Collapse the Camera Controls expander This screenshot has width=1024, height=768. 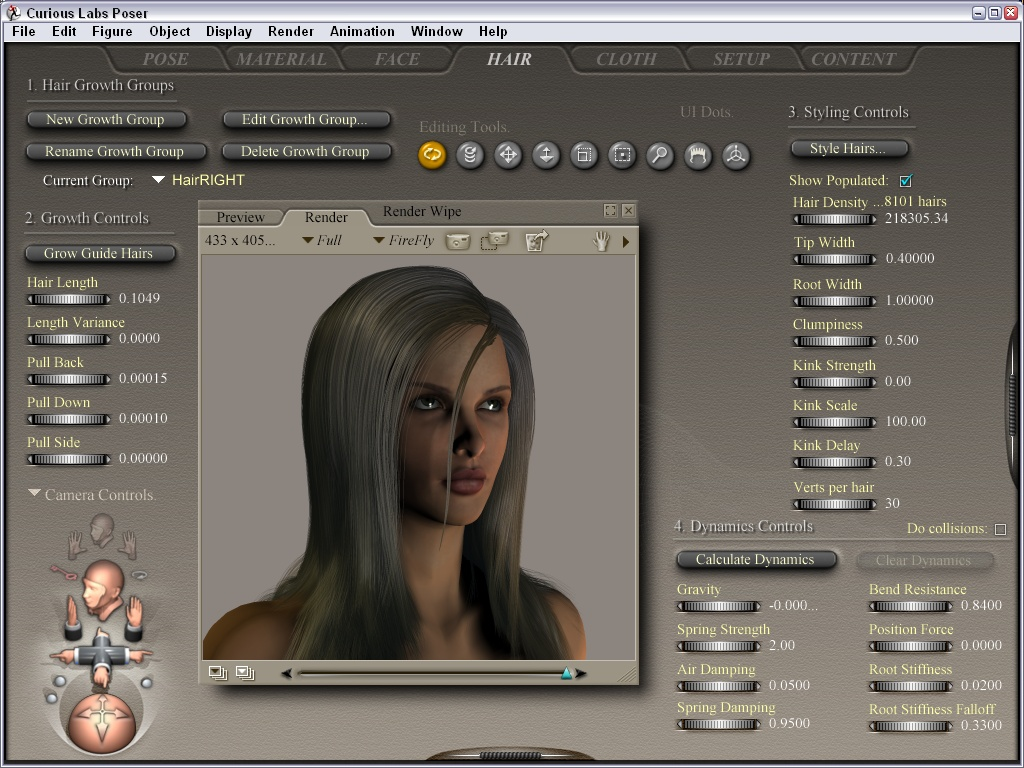(x=35, y=494)
